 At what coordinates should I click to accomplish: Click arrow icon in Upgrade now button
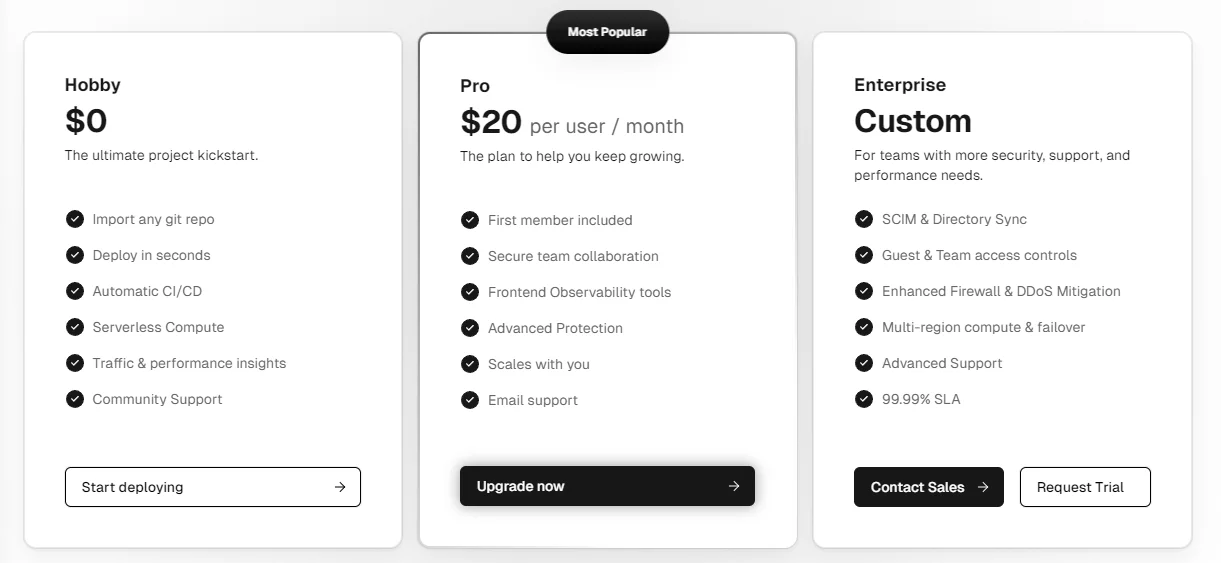coord(734,486)
